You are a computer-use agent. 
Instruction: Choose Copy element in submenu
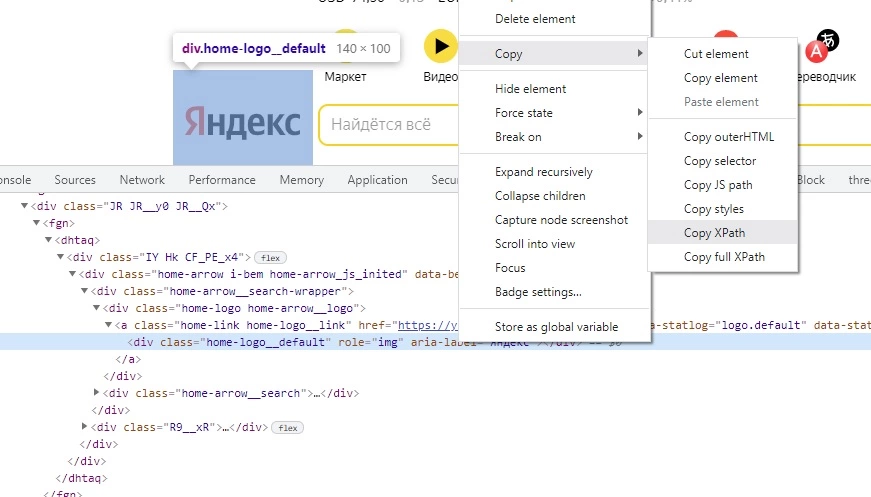[723, 78]
